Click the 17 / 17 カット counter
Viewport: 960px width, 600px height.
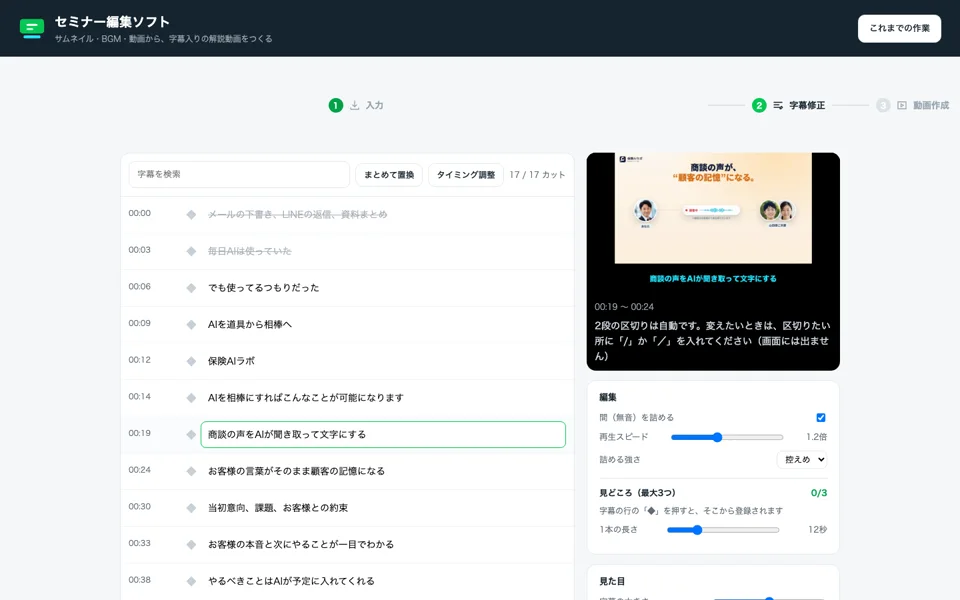click(537, 174)
